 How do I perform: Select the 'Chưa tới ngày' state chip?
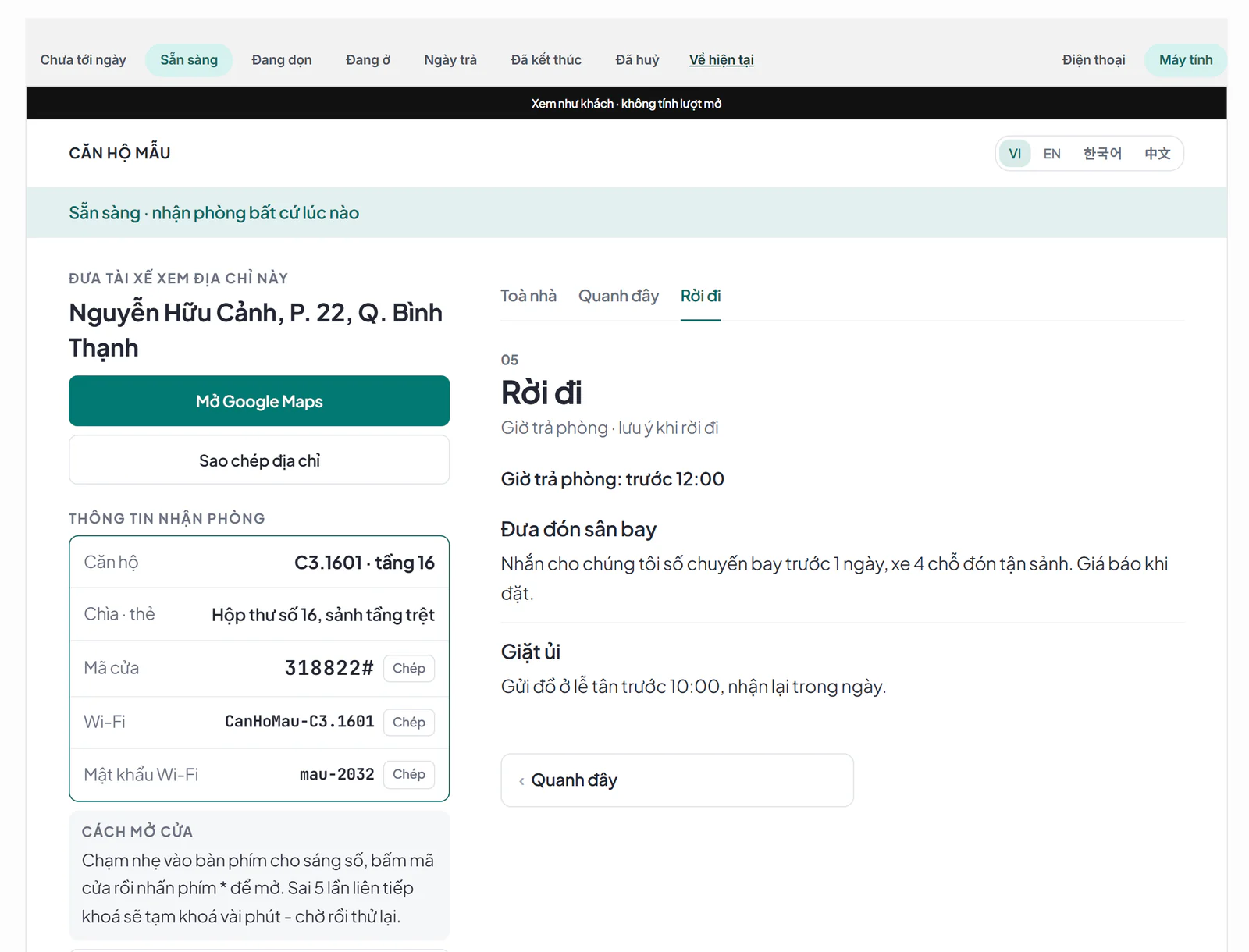click(x=84, y=60)
